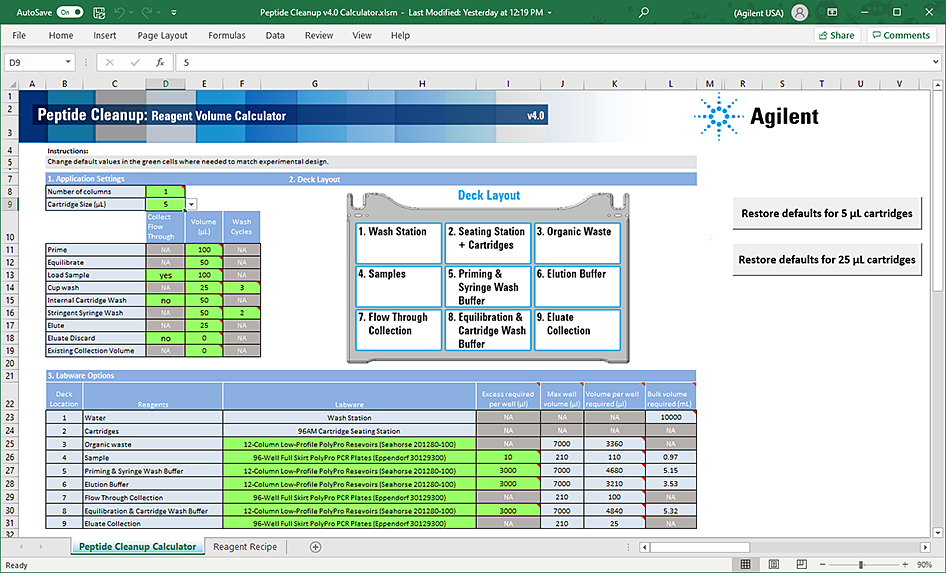The height and width of the screenshot is (573, 946).
Task: Click the zoom slider handle
Action: (861, 565)
